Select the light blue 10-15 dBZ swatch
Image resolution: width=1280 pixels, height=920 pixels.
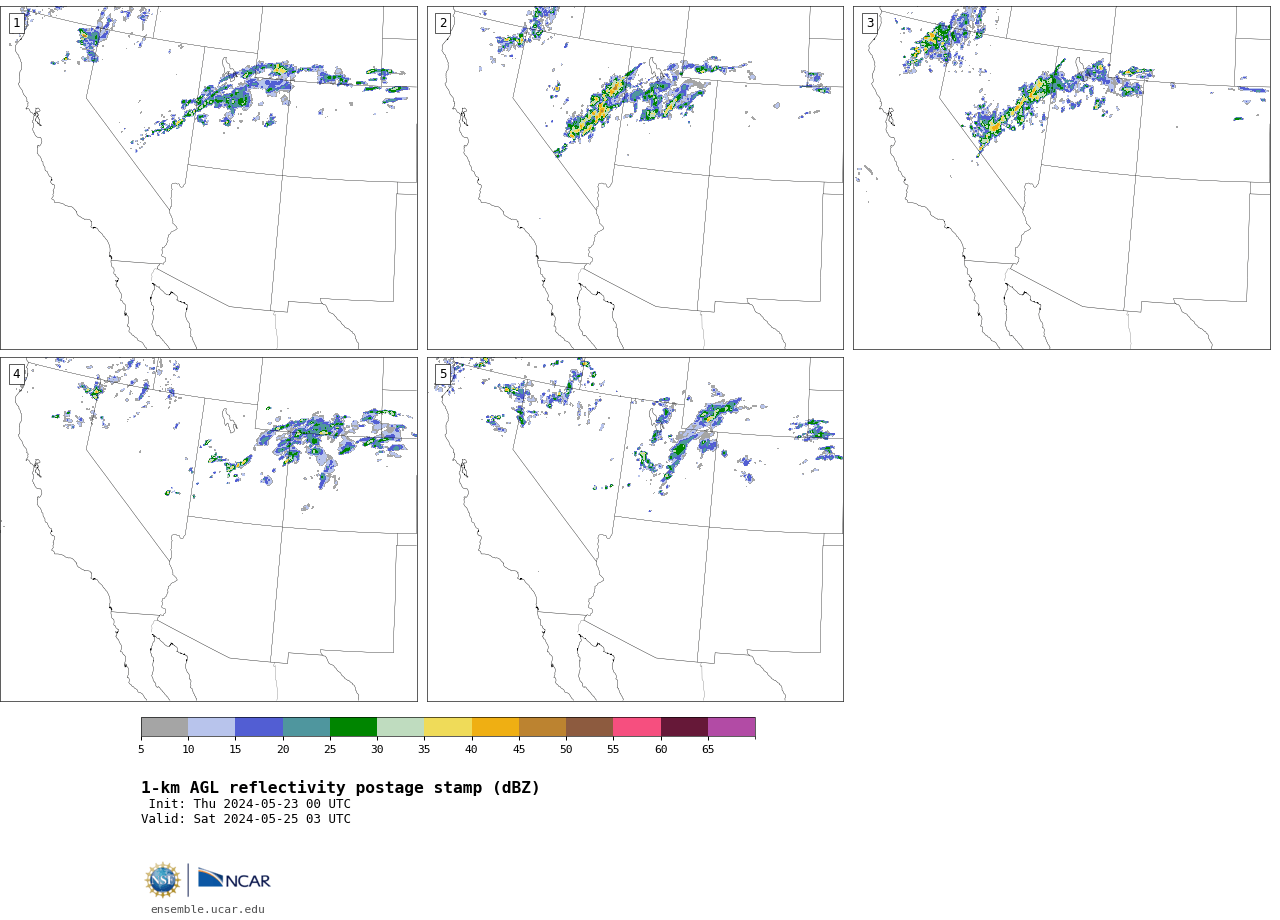pyautogui.click(x=211, y=727)
